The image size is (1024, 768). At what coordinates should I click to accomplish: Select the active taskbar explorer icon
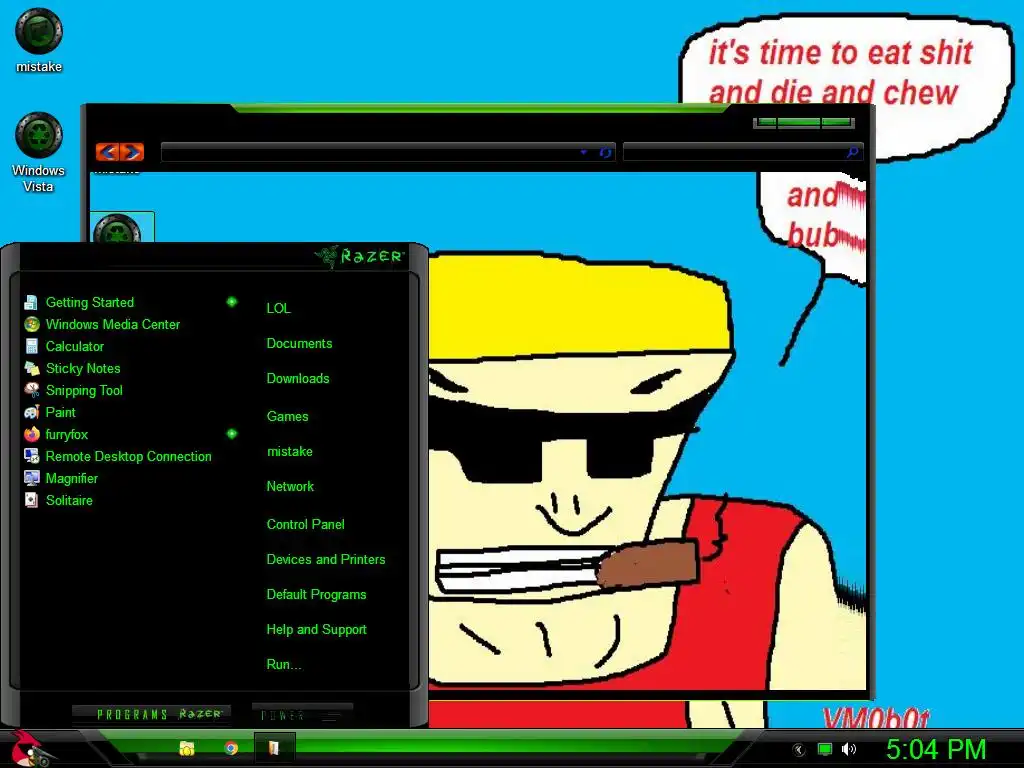coord(274,748)
